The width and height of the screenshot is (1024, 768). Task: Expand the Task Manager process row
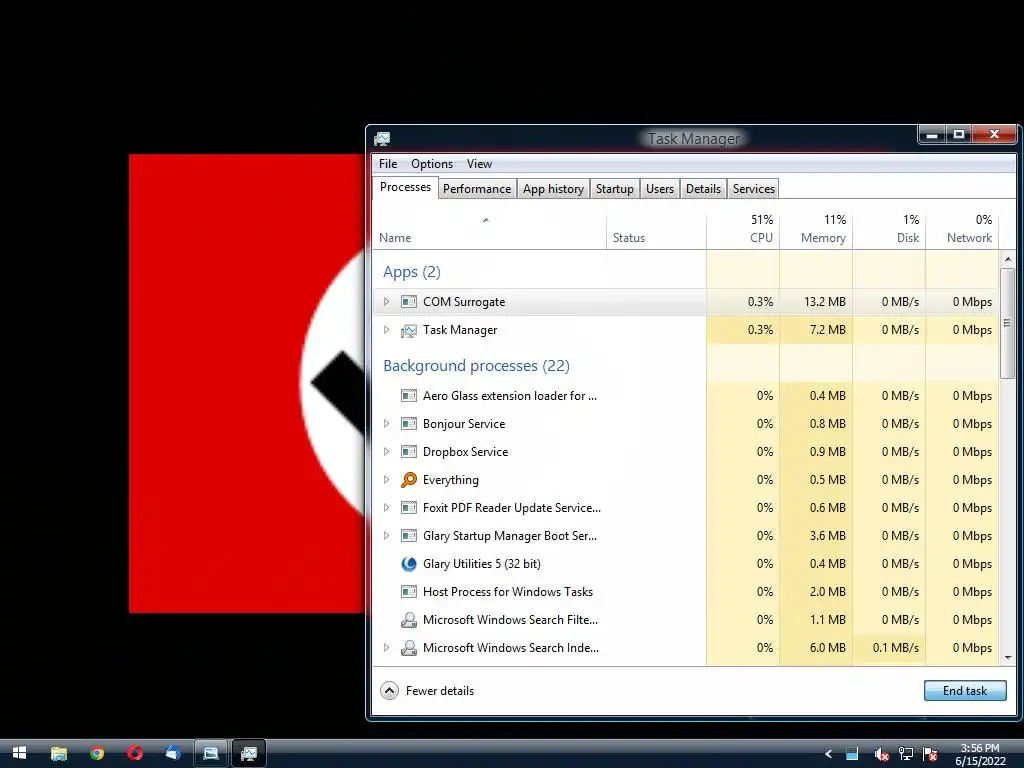(x=387, y=330)
